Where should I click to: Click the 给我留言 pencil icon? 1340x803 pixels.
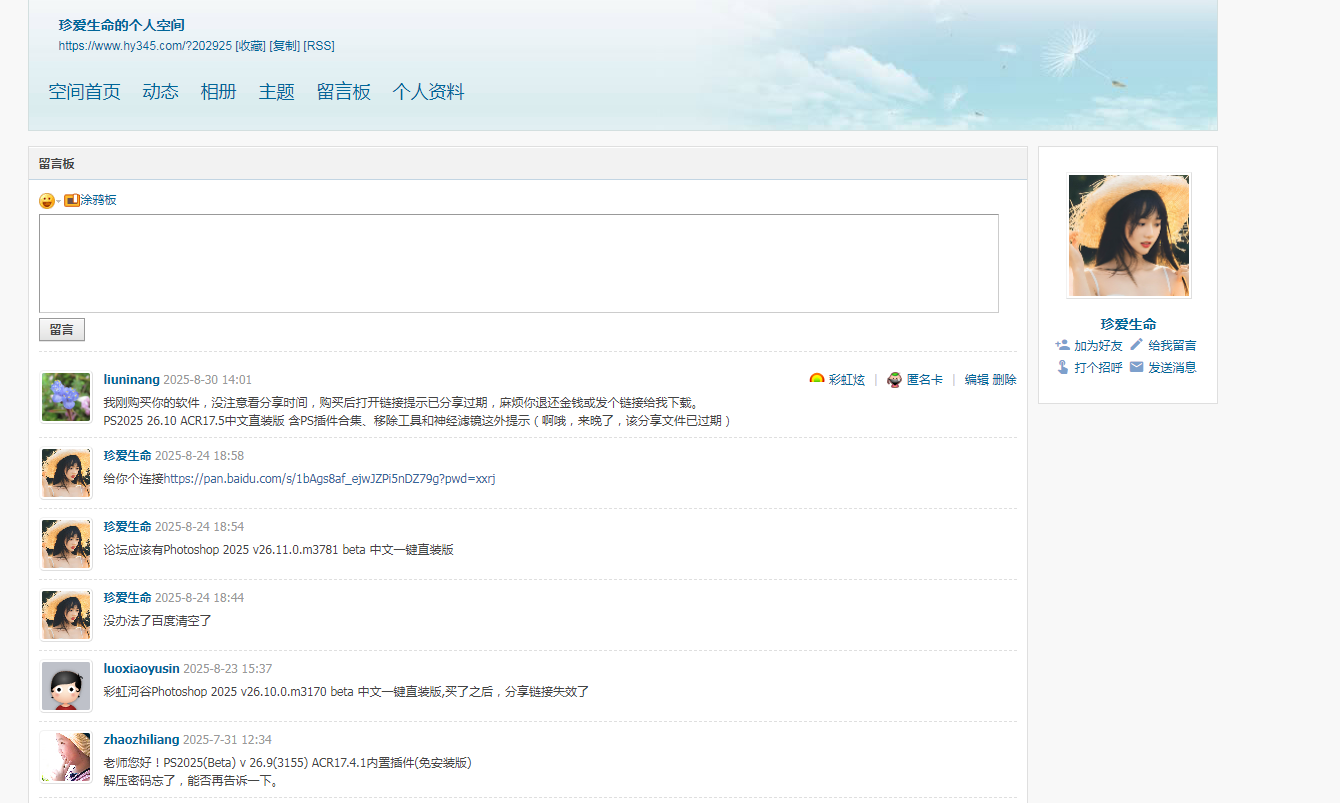(1136, 345)
